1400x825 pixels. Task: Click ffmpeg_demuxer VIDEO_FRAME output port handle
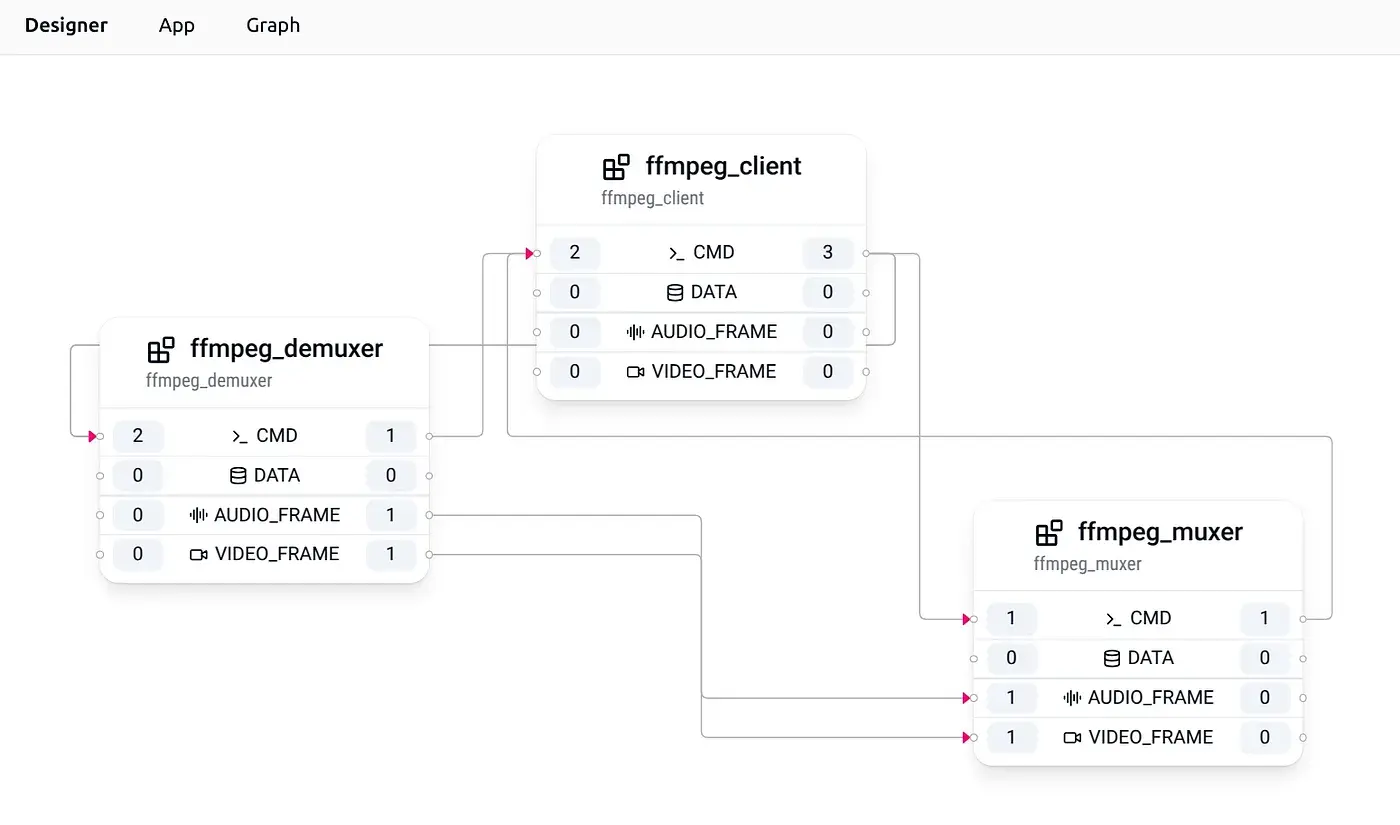(429, 555)
